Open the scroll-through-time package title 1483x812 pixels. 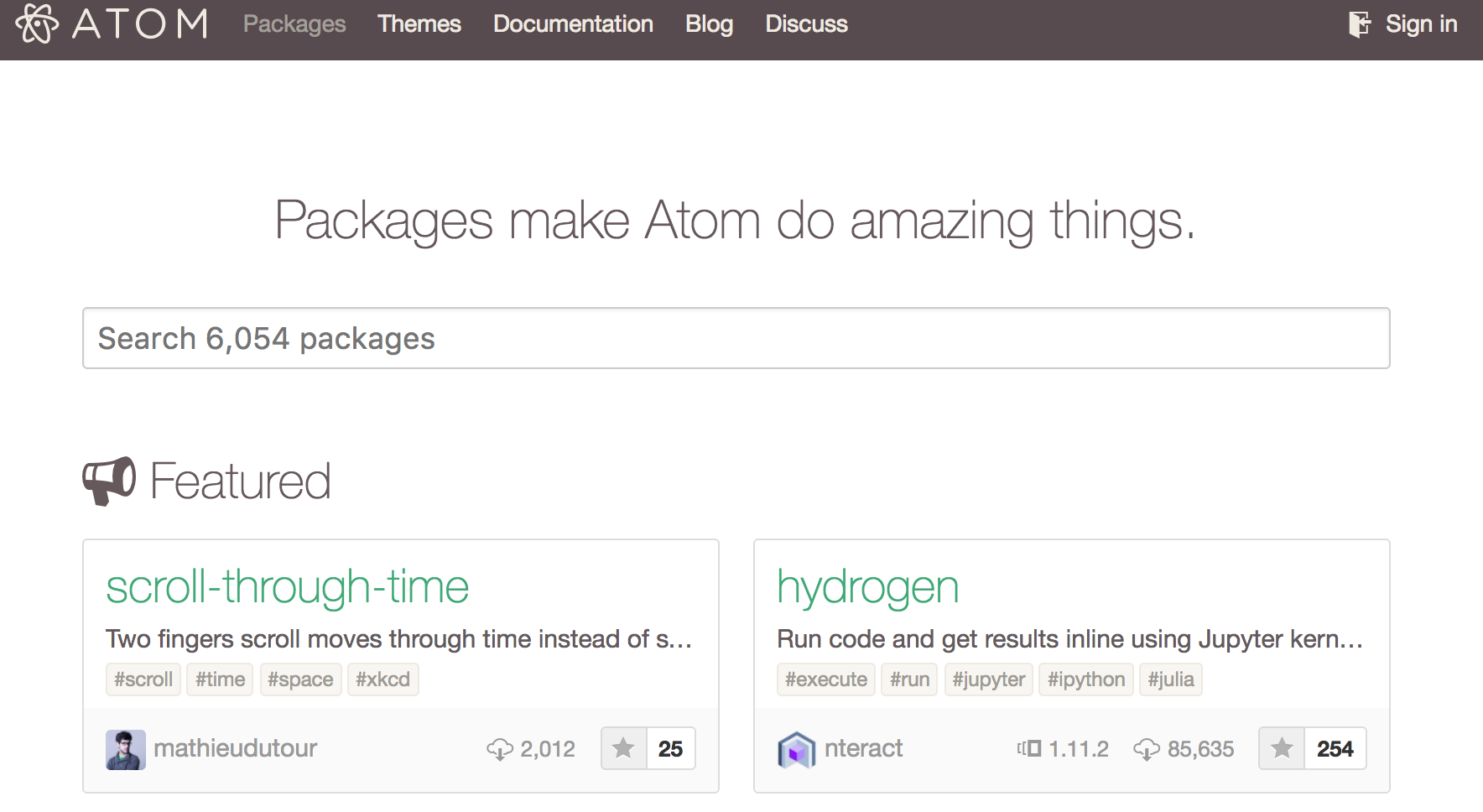[x=287, y=586]
